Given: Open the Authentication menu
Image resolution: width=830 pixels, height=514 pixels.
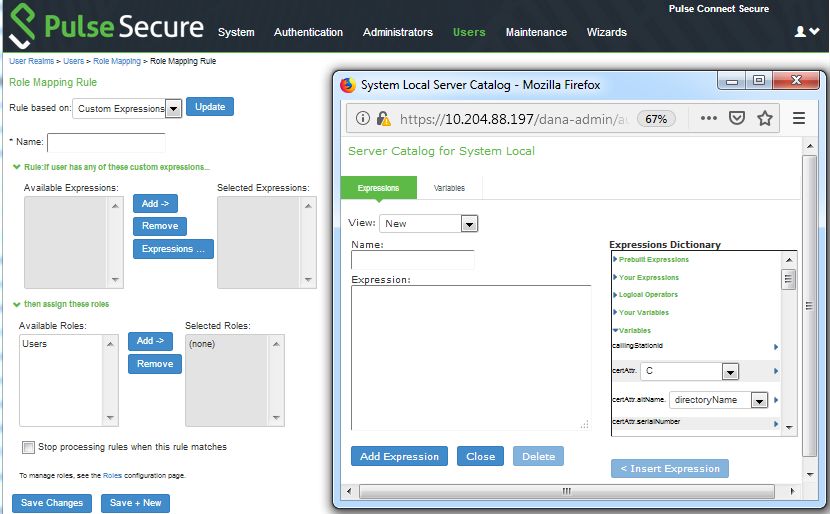Looking at the screenshot, I should (308, 32).
